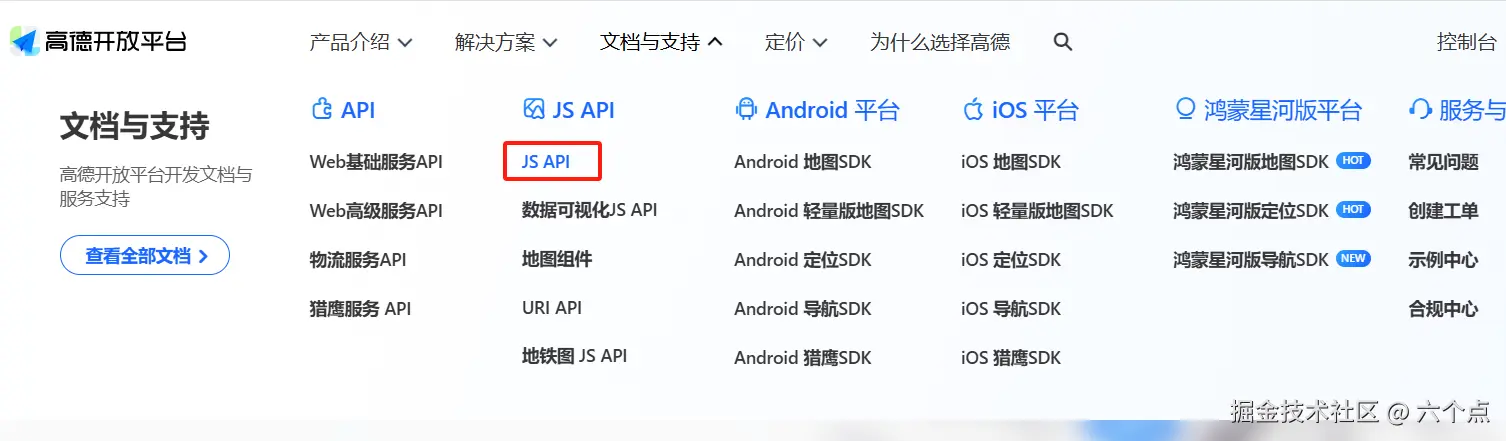Collapse the 文档与支持 dropdown menu

pos(661,42)
